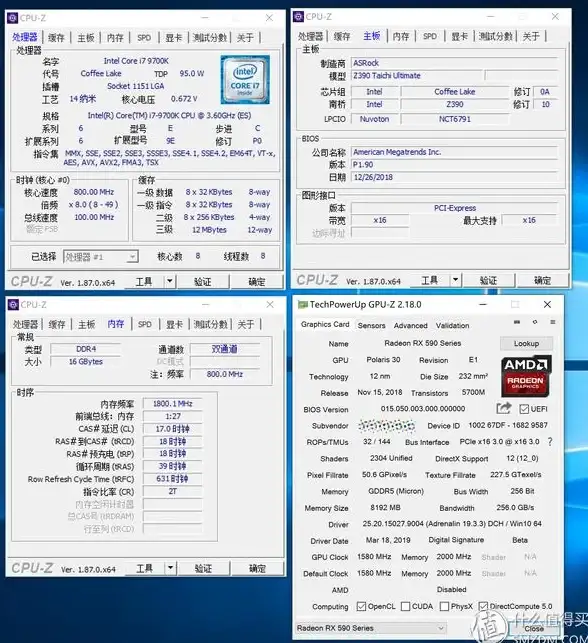The width and height of the screenshot is (588, 643).
Task: Click CPU-Z app icon in memory window title bar
Action: tap(14, 305)
